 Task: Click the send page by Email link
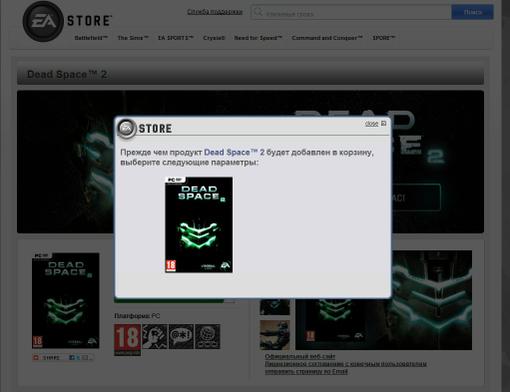306,371
